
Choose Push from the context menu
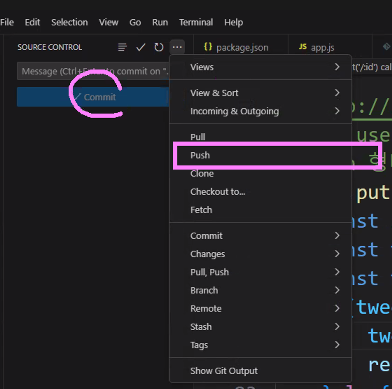261,155
